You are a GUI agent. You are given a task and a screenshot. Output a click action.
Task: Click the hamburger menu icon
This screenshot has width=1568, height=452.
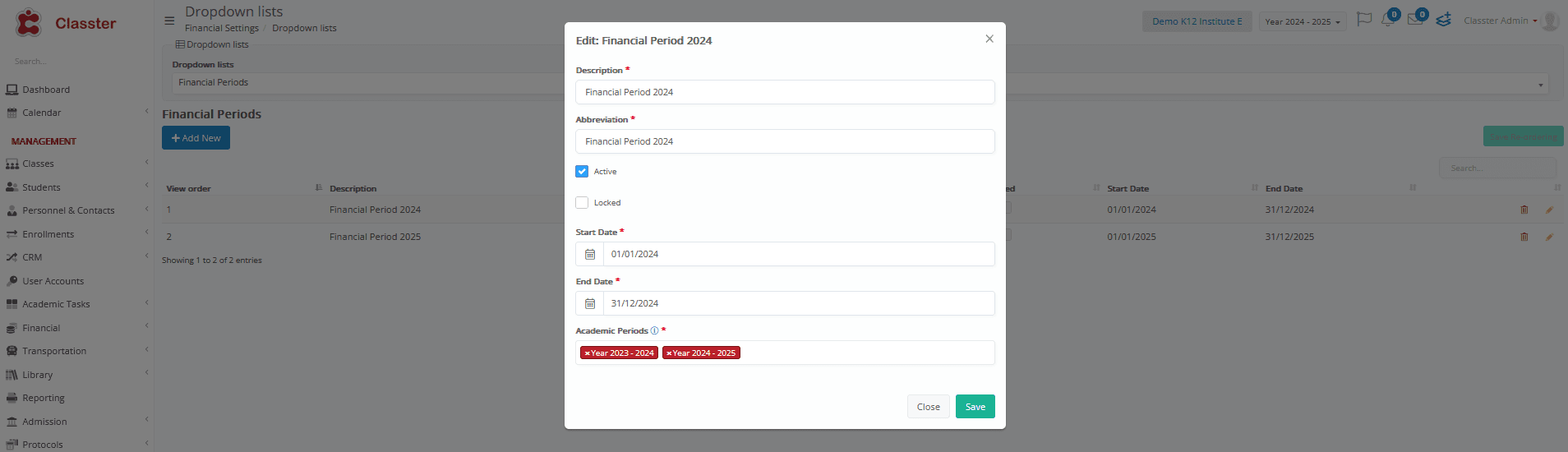169,21
